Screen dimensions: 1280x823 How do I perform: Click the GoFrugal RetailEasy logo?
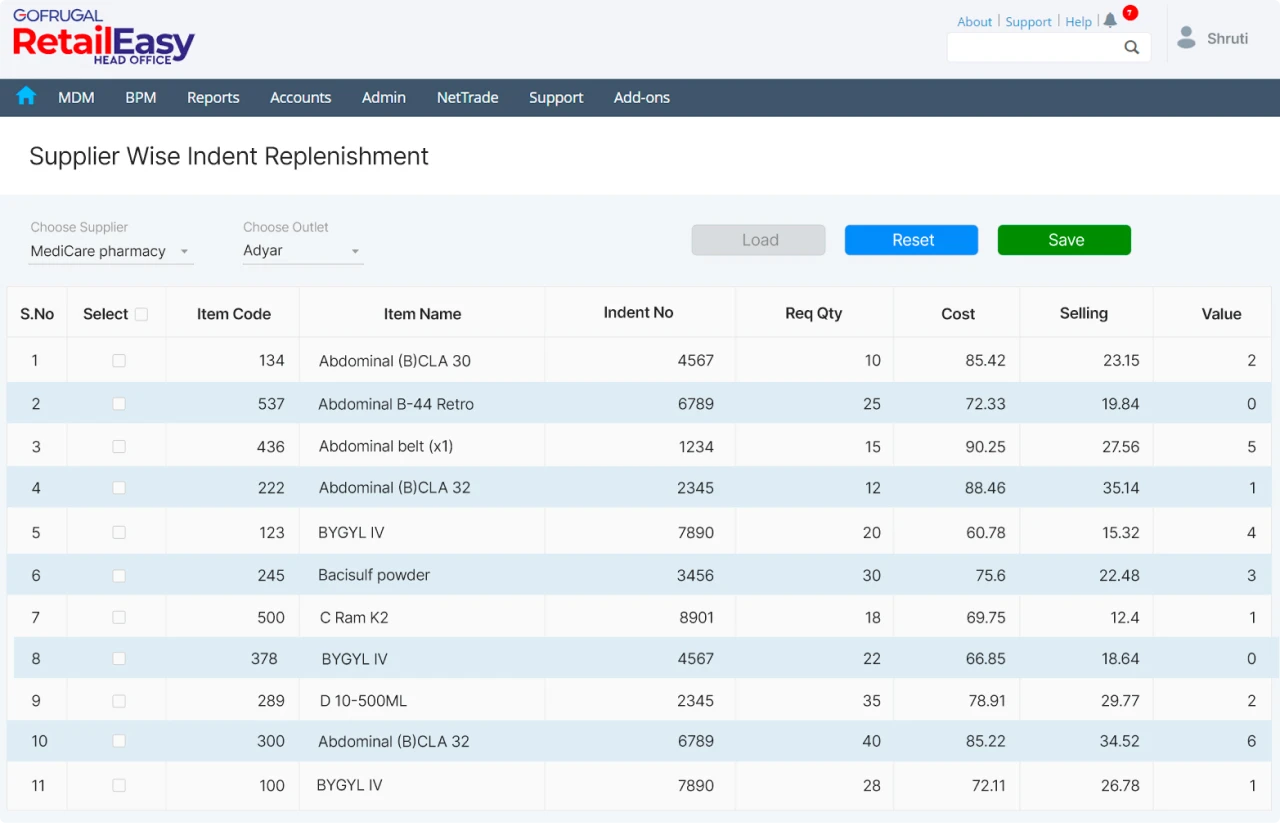point(100,36)
